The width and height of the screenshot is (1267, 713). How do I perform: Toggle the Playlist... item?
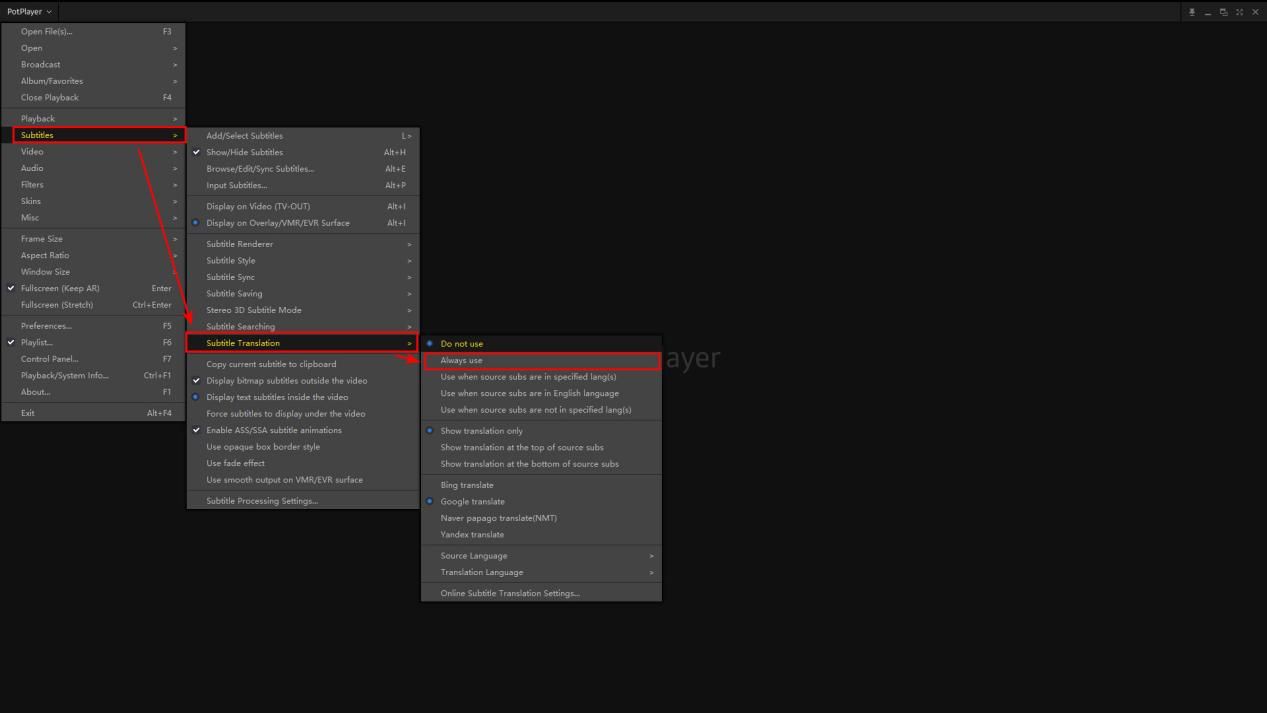(x=94, y=342)
